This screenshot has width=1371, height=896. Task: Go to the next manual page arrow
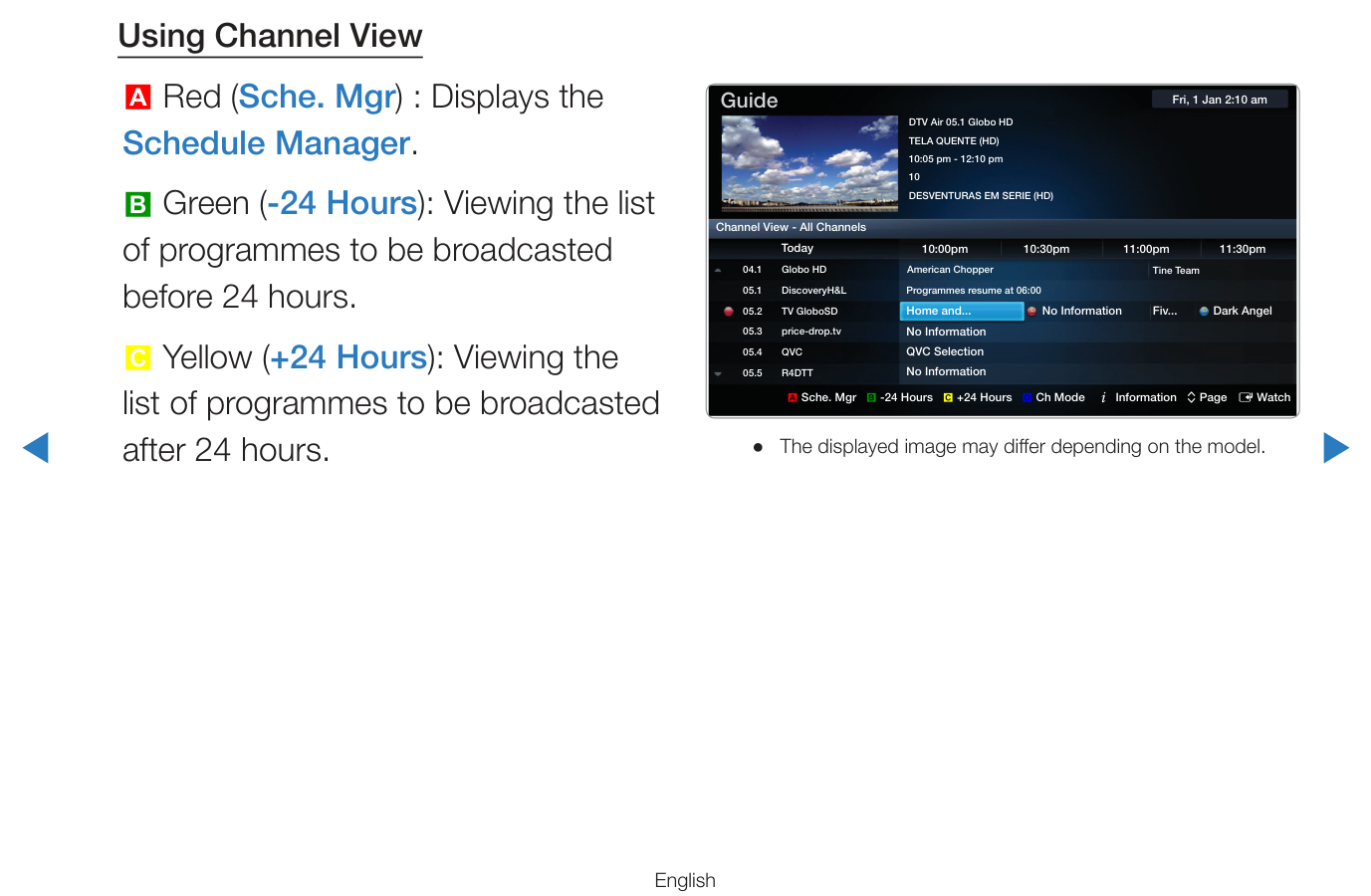coord(1336,448)
